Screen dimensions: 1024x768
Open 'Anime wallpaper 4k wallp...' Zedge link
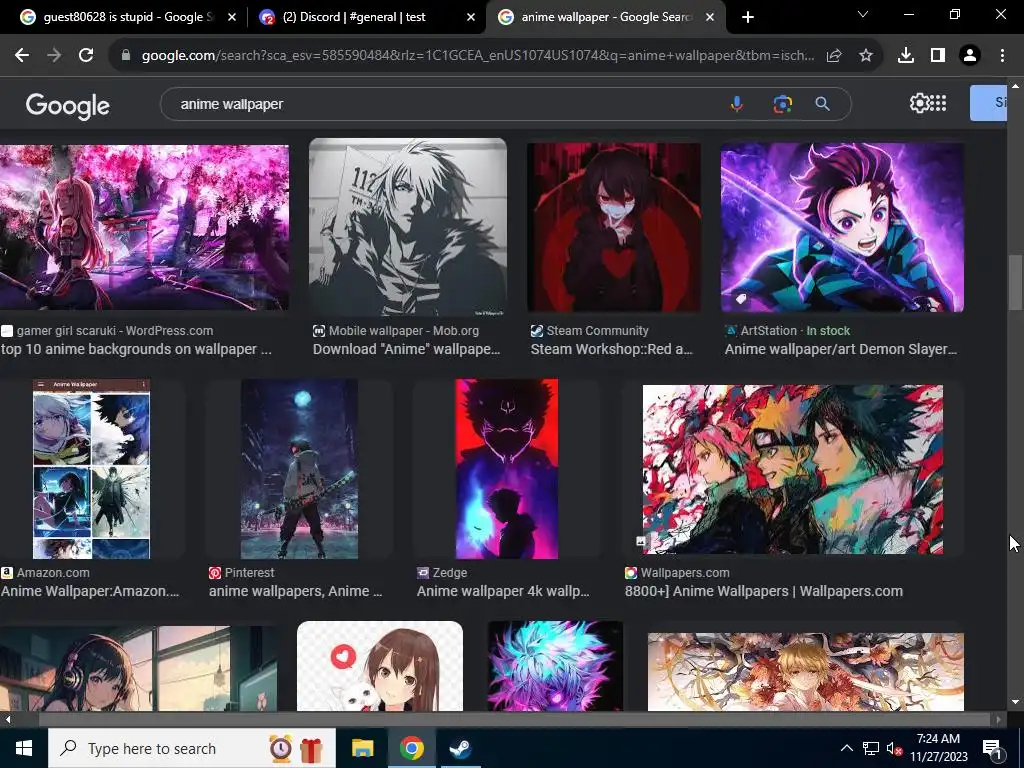point(503,591)
